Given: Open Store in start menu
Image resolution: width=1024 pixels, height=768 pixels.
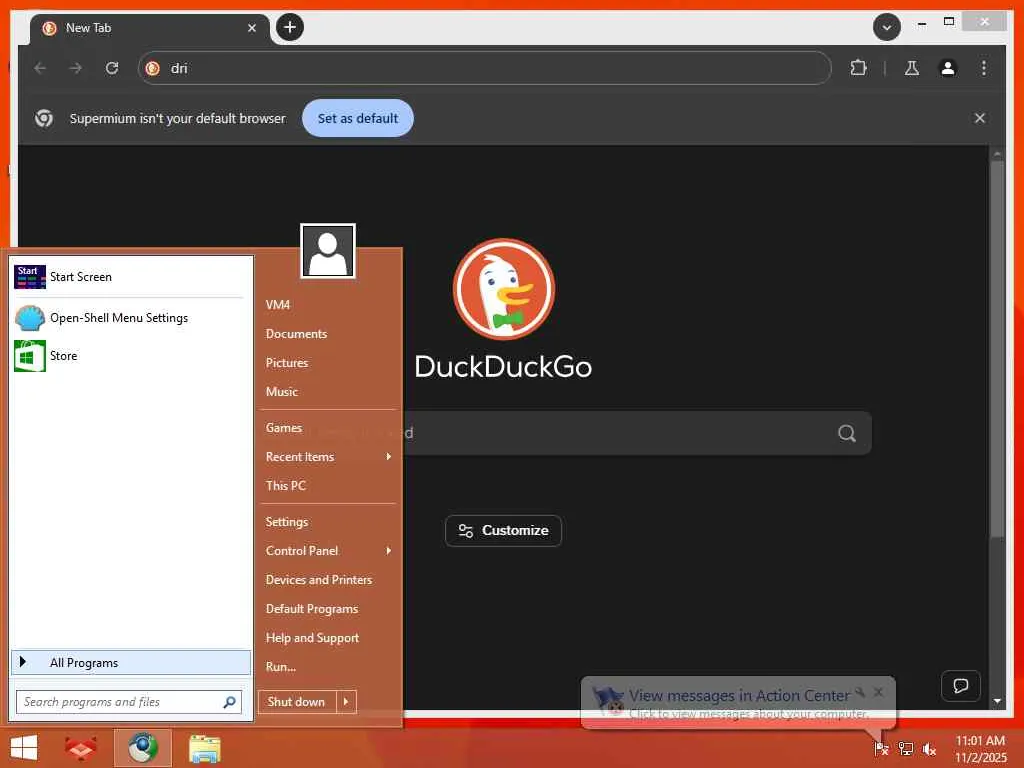Looking at the screenshot, I should pyautogui.click(x=130, y=356).
